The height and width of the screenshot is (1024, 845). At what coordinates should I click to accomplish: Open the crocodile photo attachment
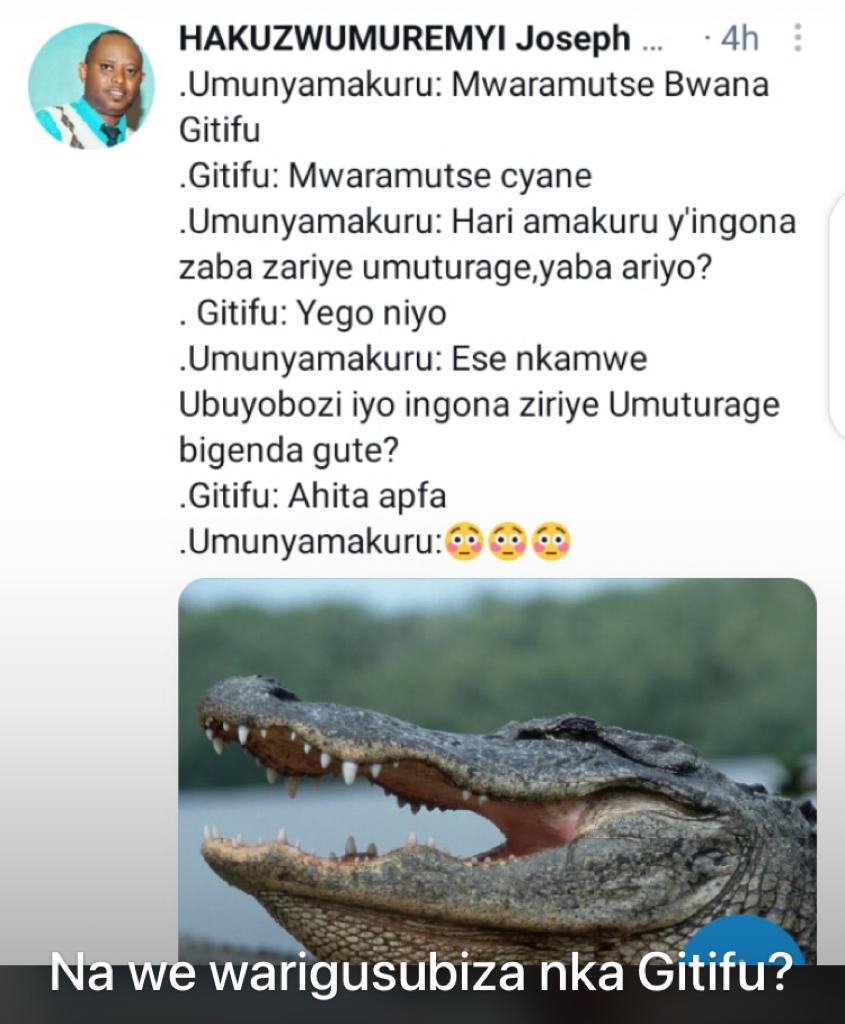(497, 760)
